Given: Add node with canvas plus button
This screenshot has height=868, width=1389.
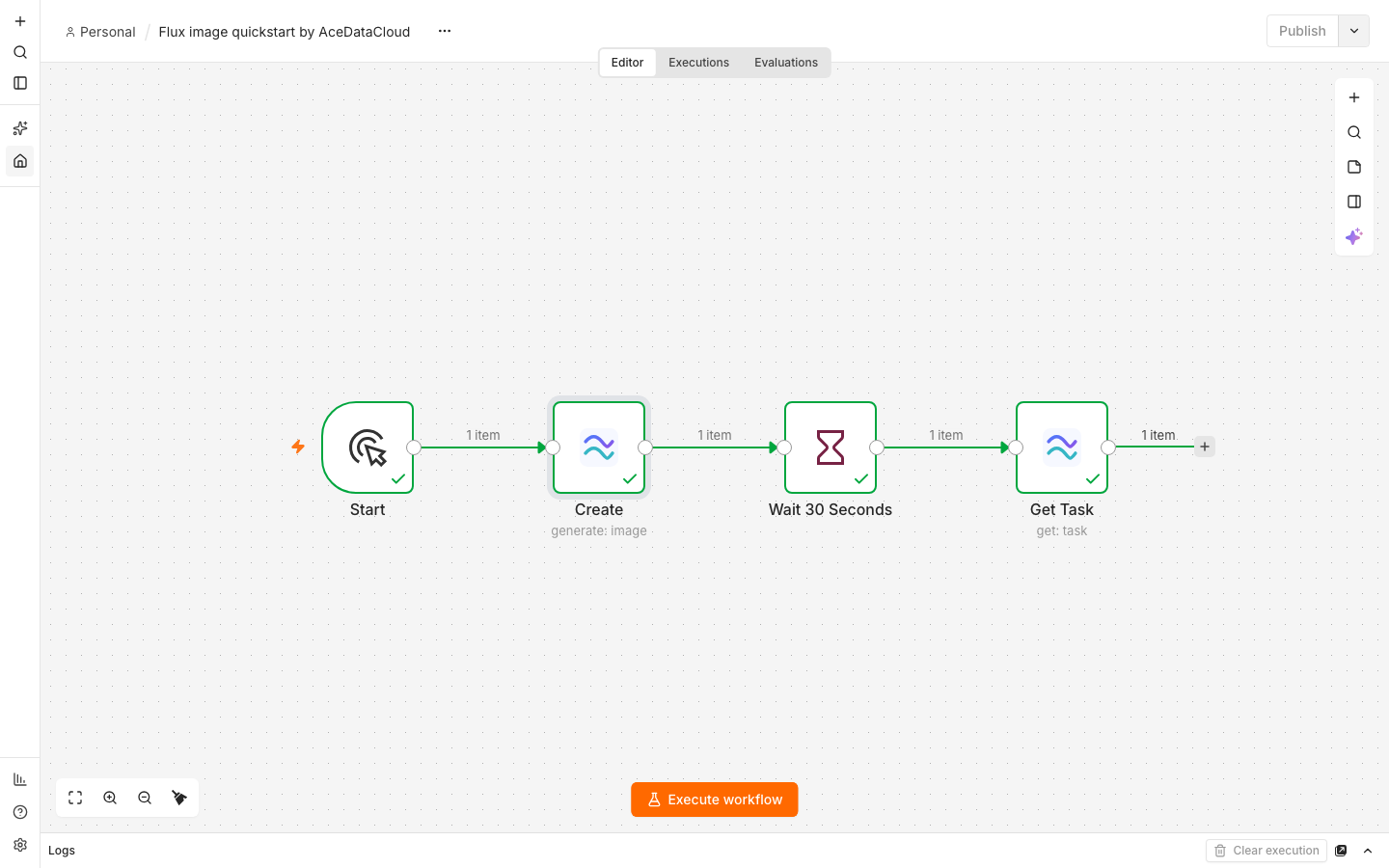Looking at the screenshot, I should [x=1354, y=97].
